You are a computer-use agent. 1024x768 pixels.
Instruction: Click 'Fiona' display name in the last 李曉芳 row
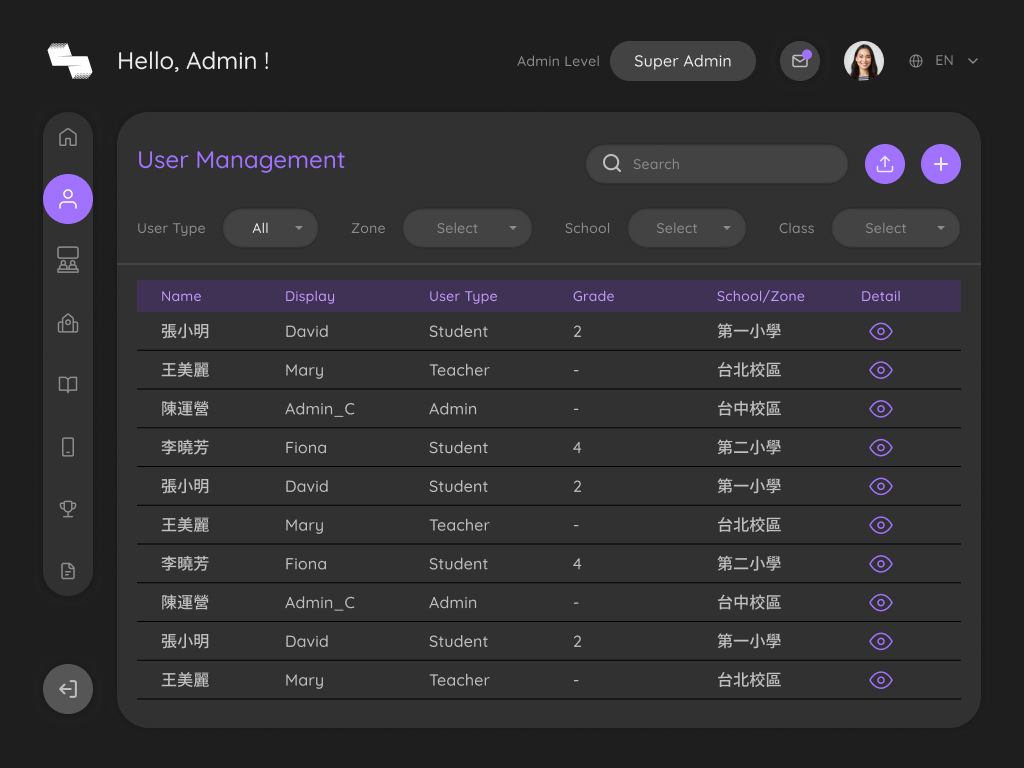(306, 564)
